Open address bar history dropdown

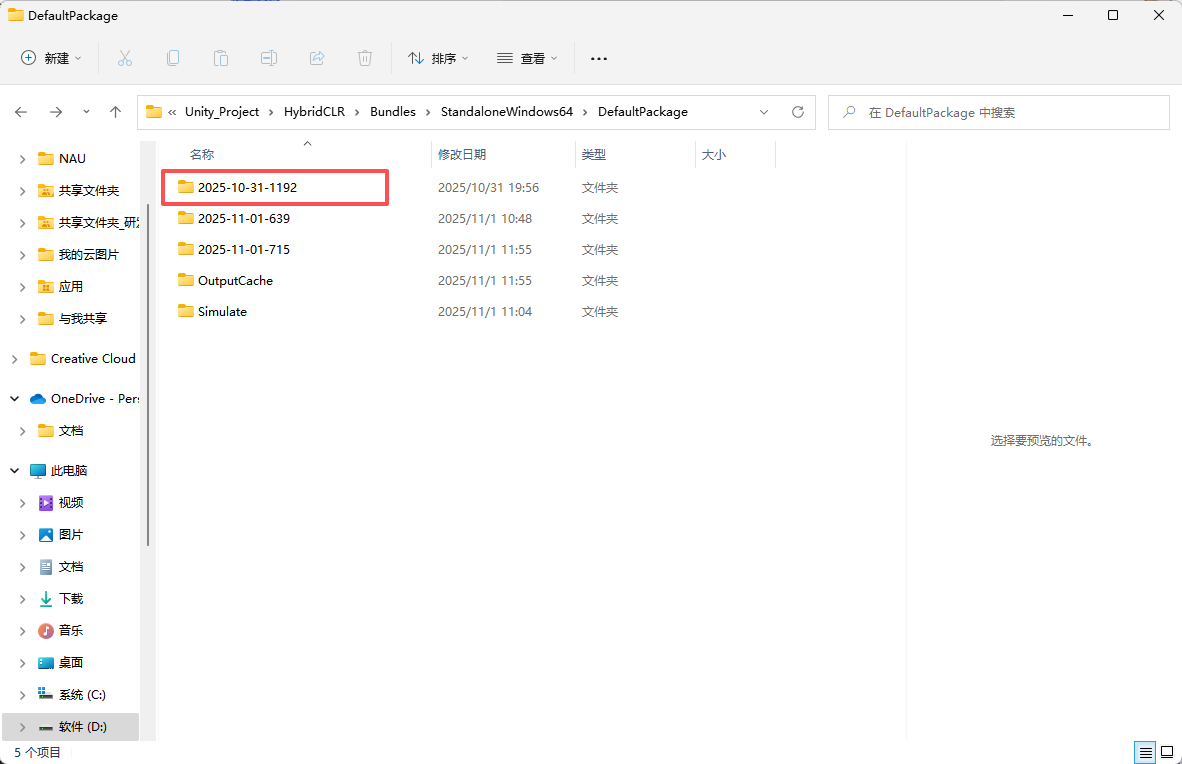[764, 112]
